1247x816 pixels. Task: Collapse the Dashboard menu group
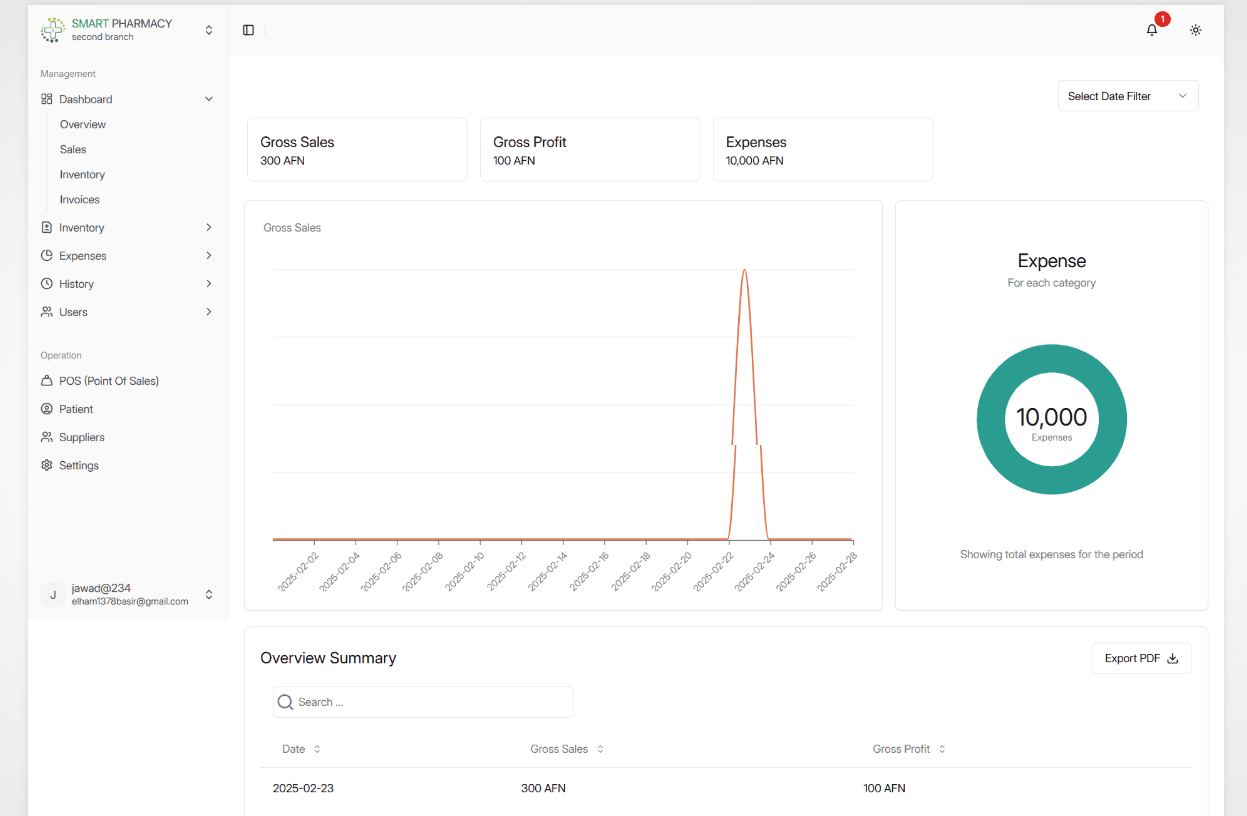click(209, 99)
